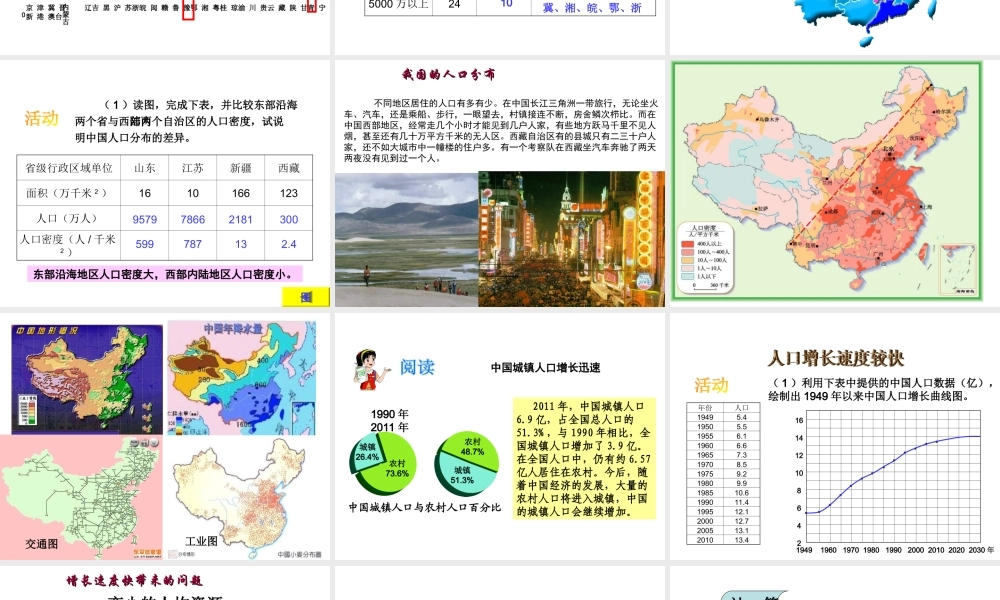Open the slide containing four China maps
1000x600 pixels.
pos(165,436)
